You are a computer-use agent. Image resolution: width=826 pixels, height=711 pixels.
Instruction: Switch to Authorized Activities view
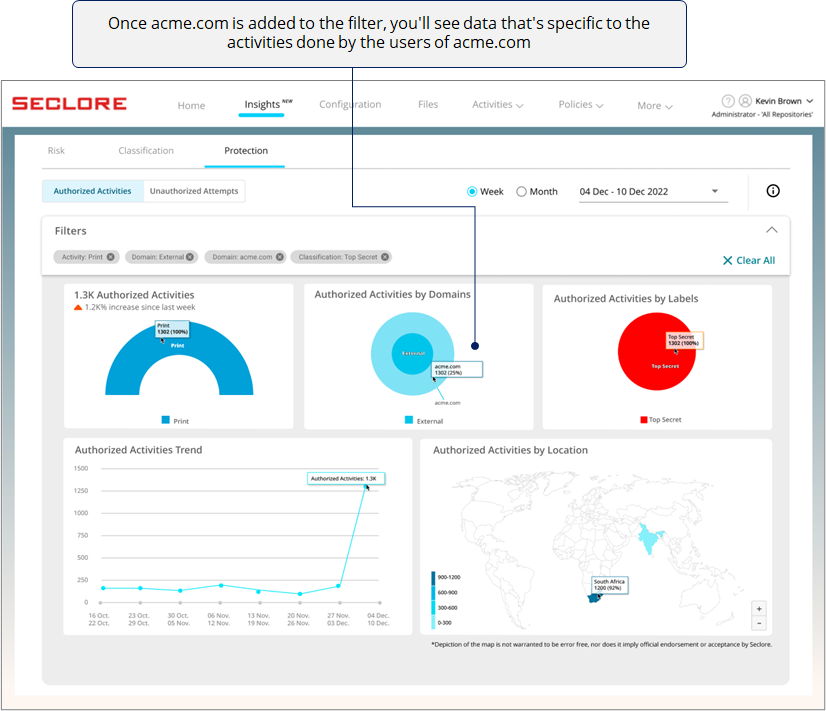click(x=92, y=191)
